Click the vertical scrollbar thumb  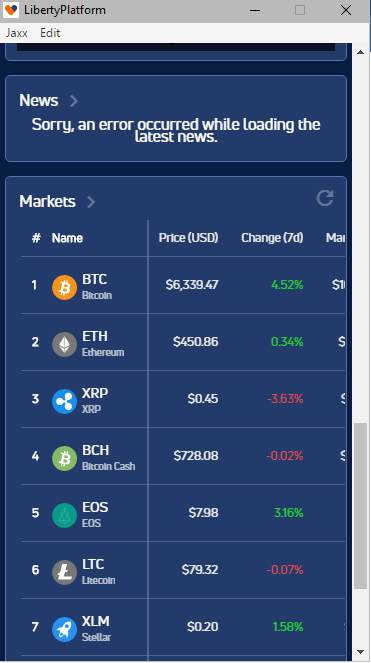[x=360, y=506]
